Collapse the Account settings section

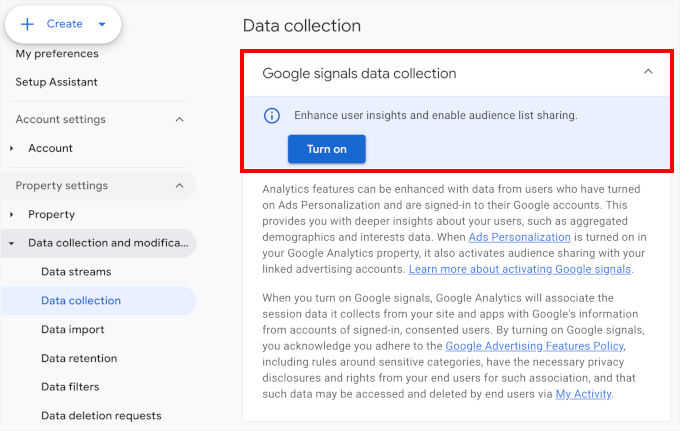(x=180, y=120)
